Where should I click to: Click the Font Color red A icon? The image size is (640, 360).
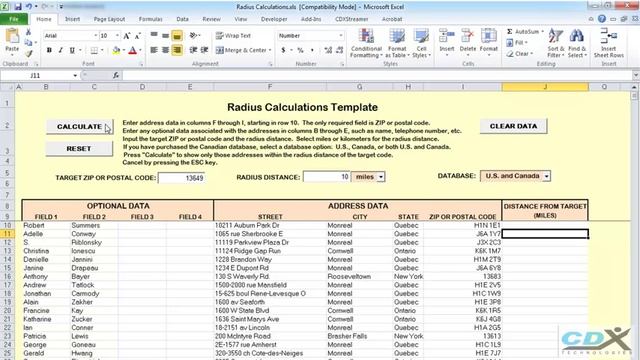132,50
